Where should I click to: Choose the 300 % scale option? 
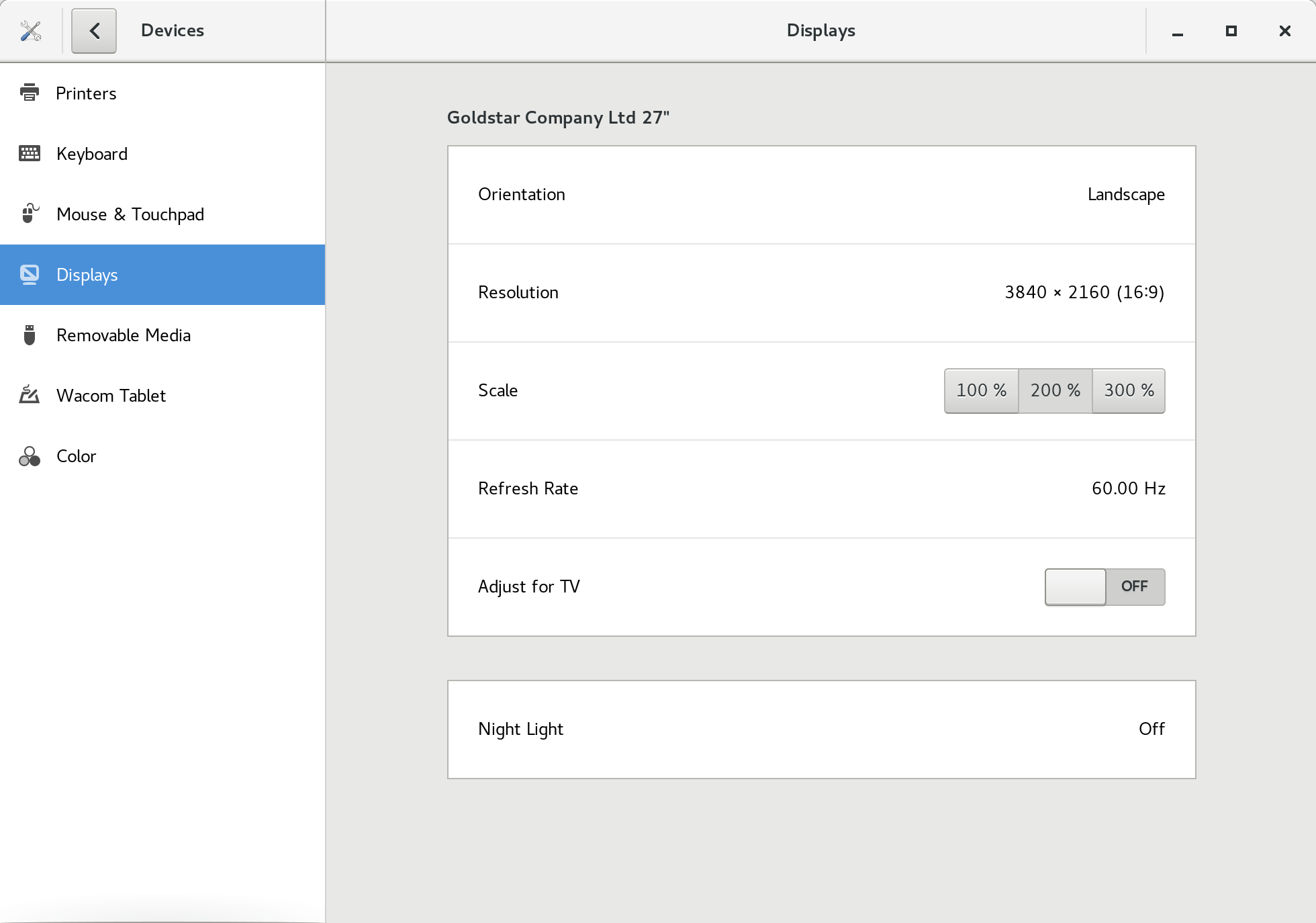pos(1129,390)
